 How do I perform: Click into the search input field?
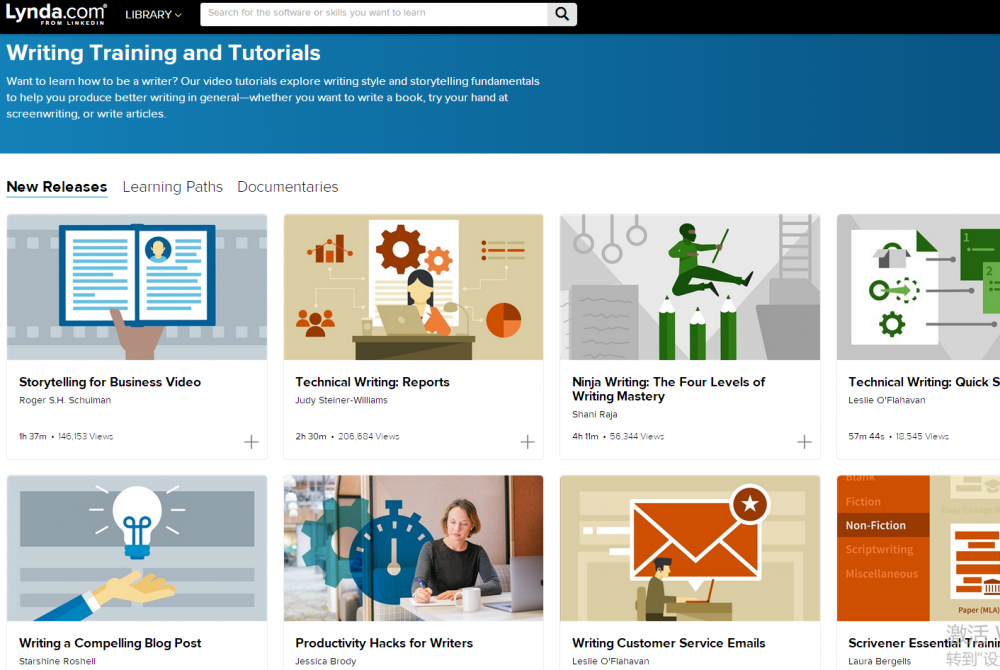(x=373, y=14)
